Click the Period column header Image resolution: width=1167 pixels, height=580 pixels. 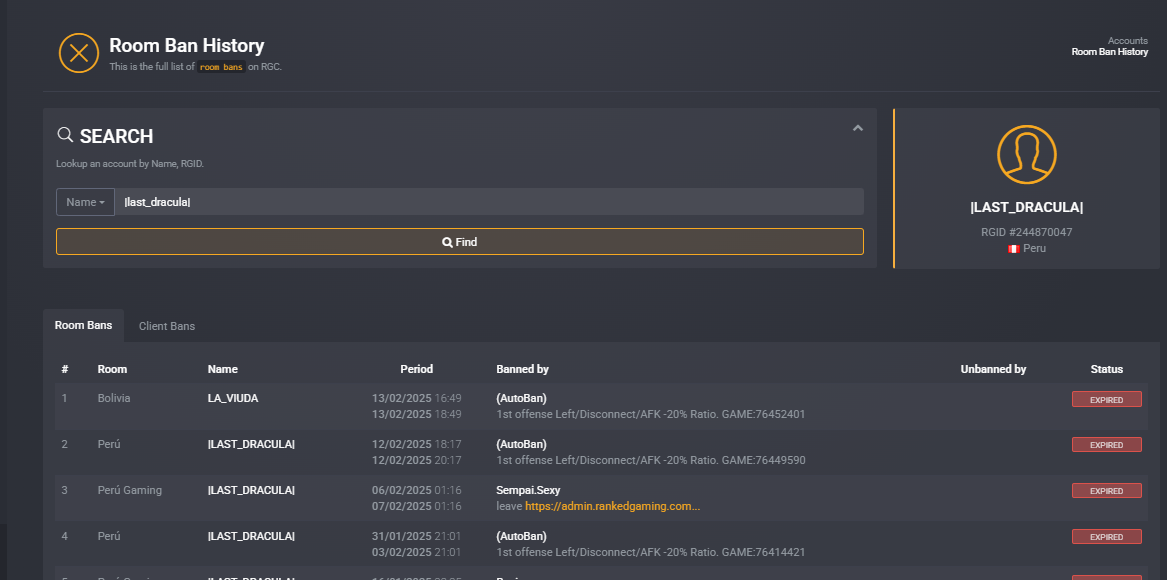pyautogui.click(x=416, y=369)
